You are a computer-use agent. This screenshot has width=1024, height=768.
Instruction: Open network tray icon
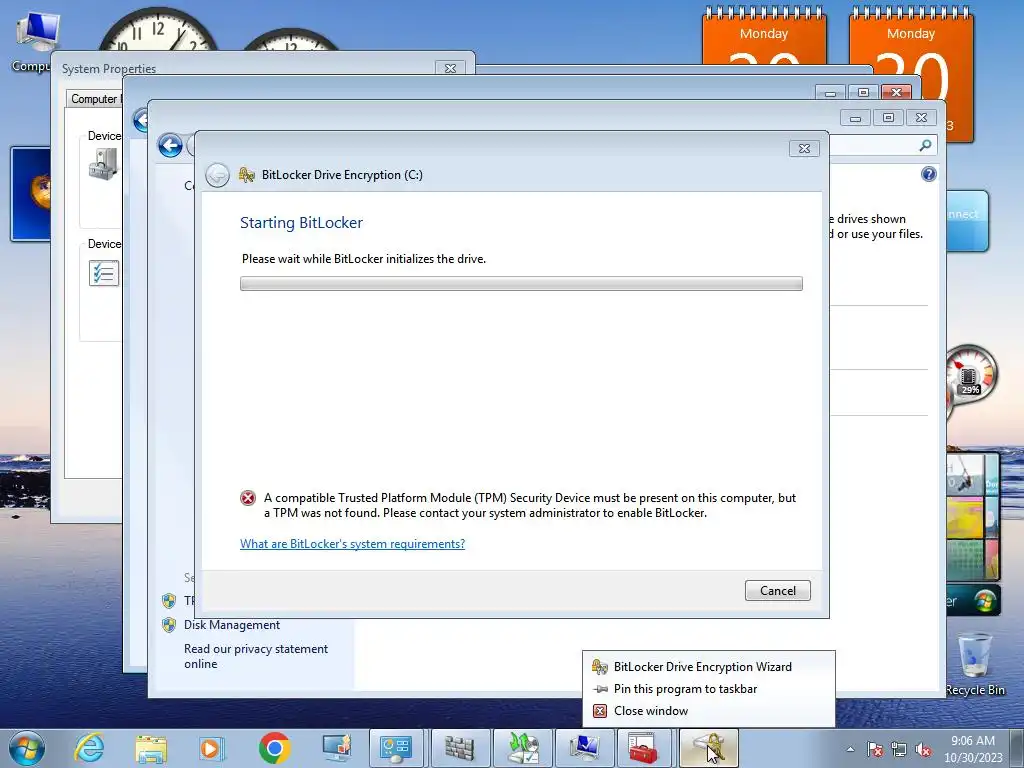(x=899, y=749)
